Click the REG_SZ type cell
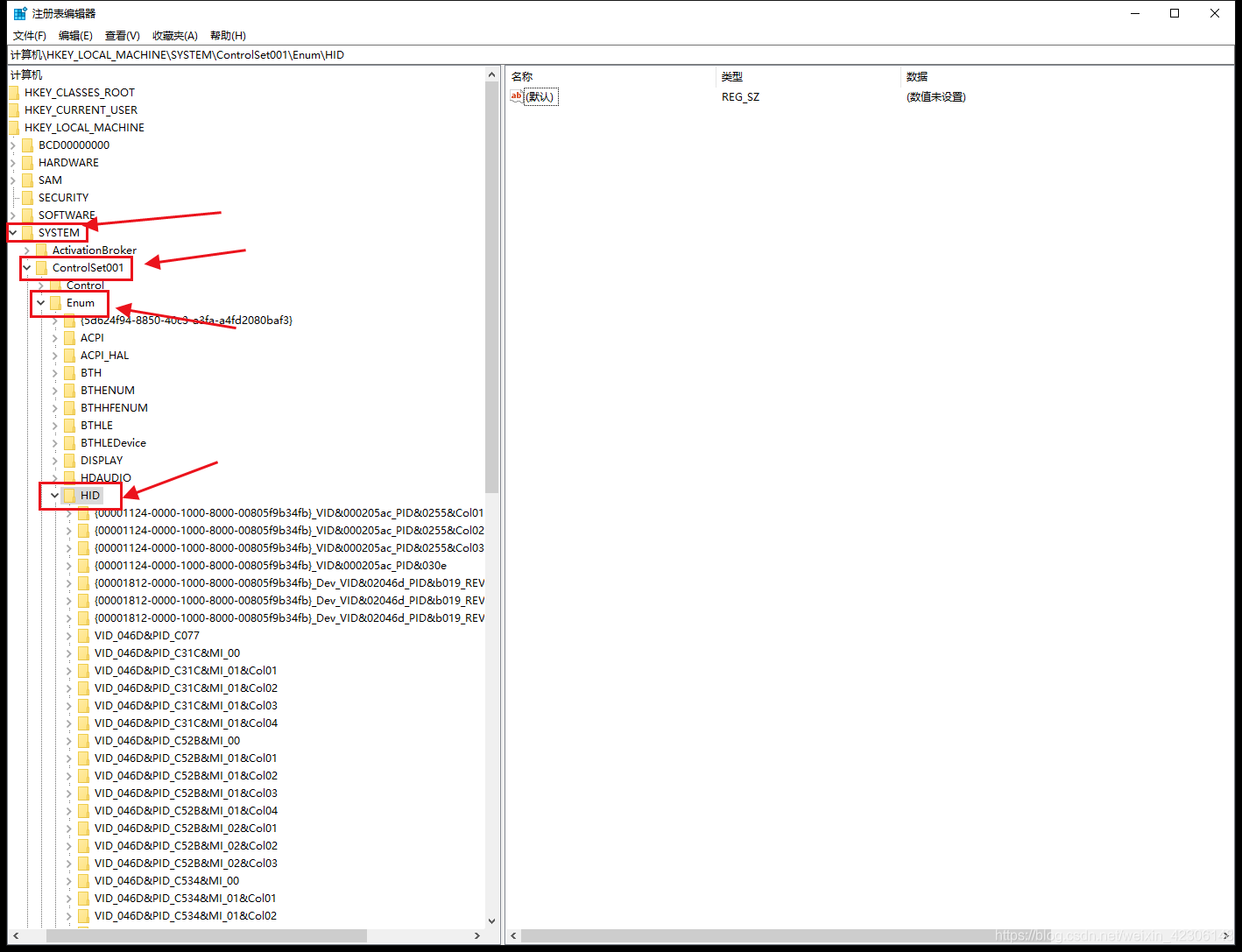Image resolution: width=1242 pixels, height=952 pixels. [x=740, y=96]
